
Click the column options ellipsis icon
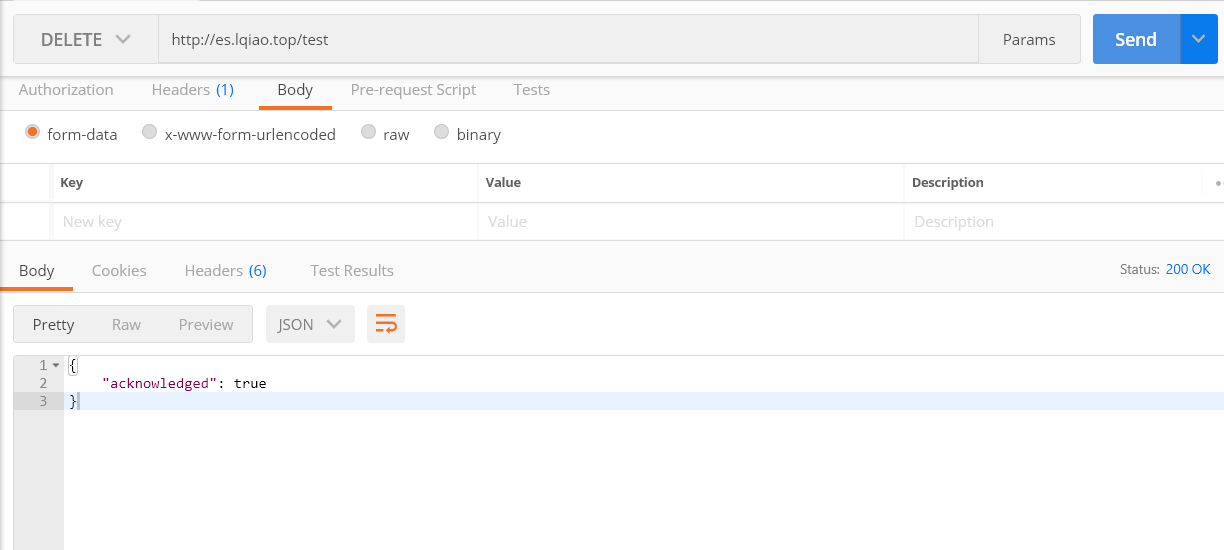click(x=1217, y=183)
